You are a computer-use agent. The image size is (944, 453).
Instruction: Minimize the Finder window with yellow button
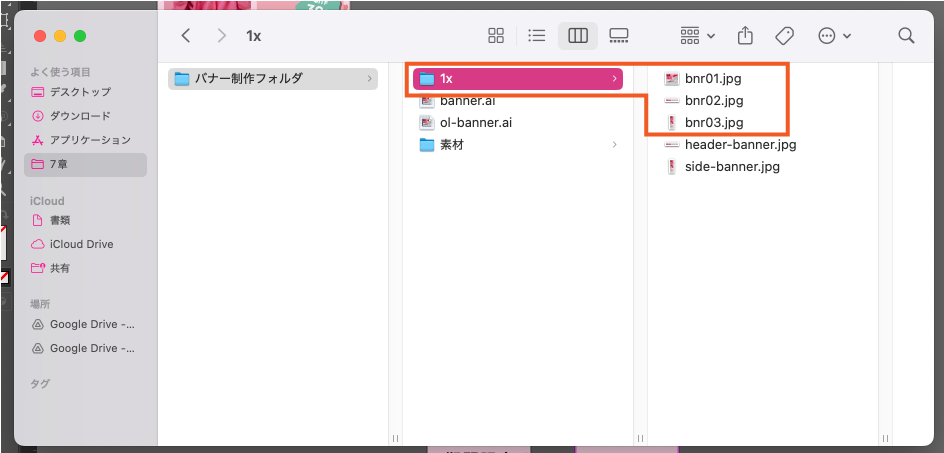click(x=60, y=36)
